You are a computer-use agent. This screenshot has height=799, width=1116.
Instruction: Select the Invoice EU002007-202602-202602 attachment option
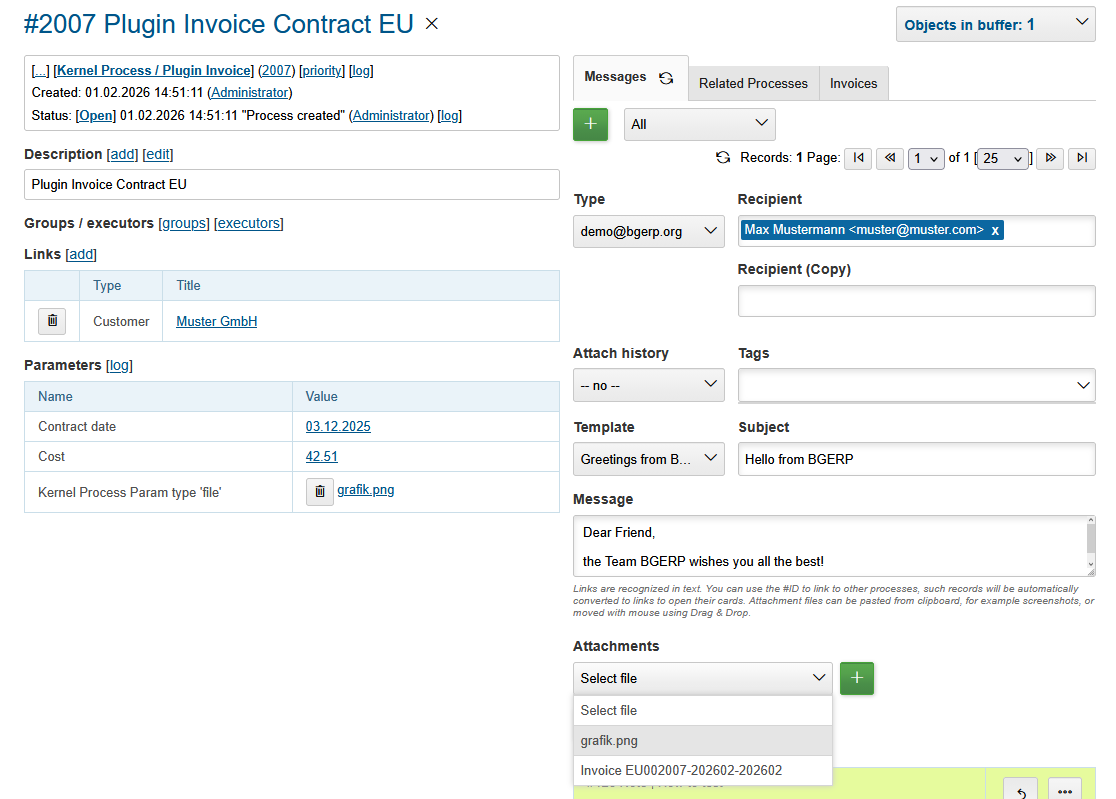[x=681, y=771]
